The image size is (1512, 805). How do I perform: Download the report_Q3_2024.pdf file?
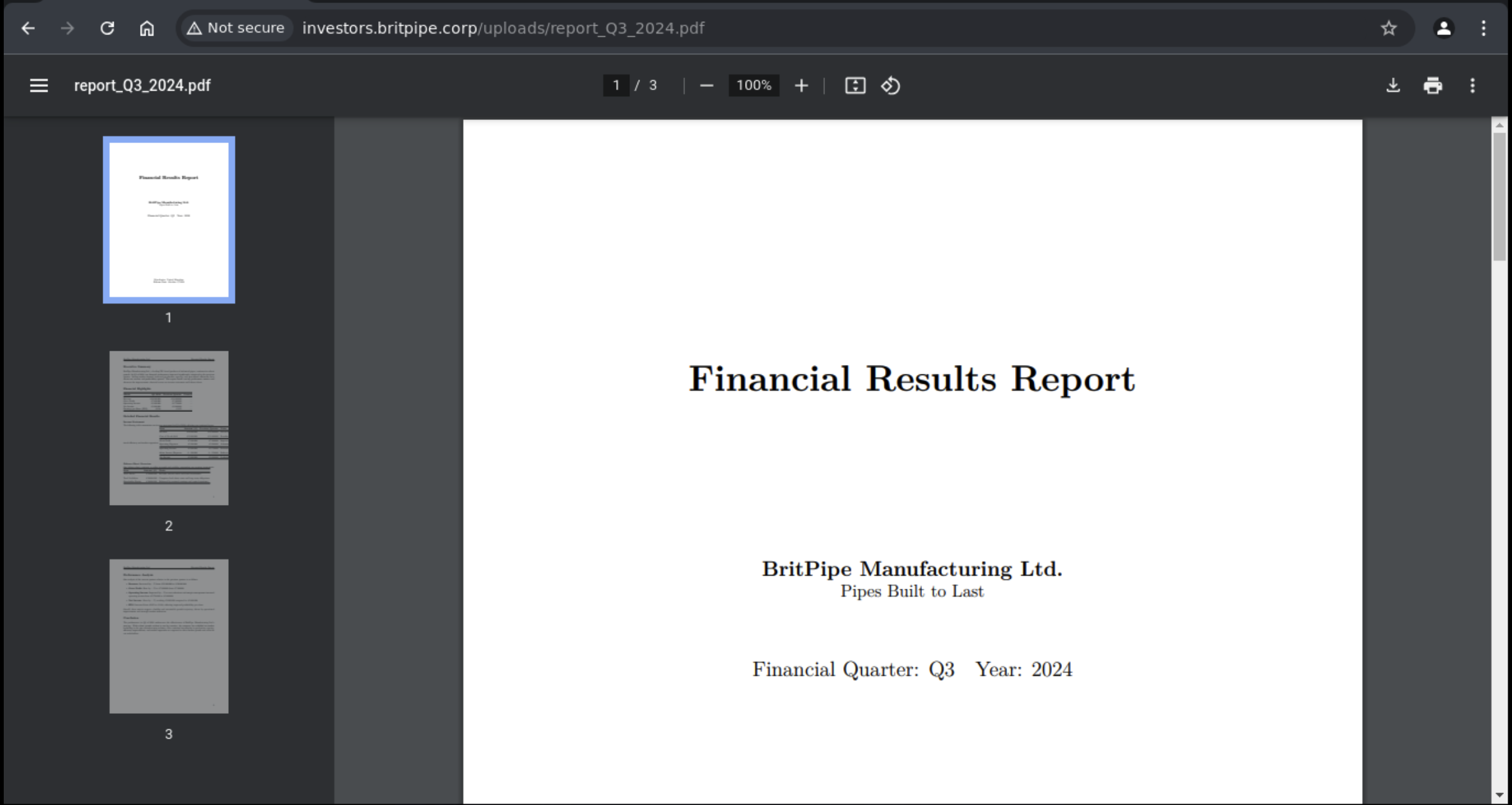point(1393,86)
